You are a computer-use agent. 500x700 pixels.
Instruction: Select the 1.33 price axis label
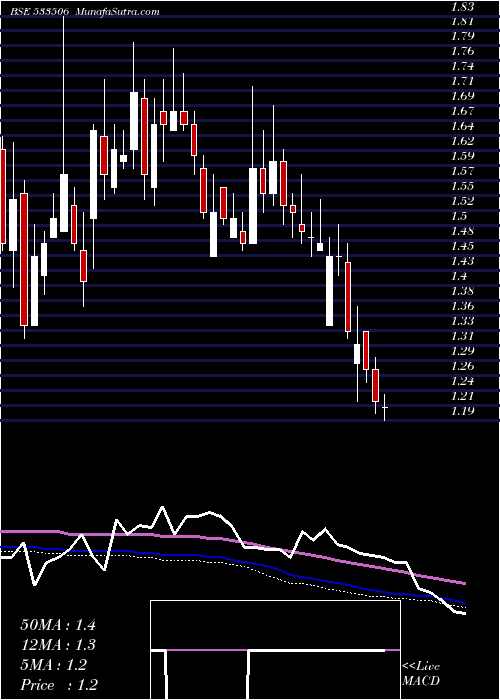462,321
